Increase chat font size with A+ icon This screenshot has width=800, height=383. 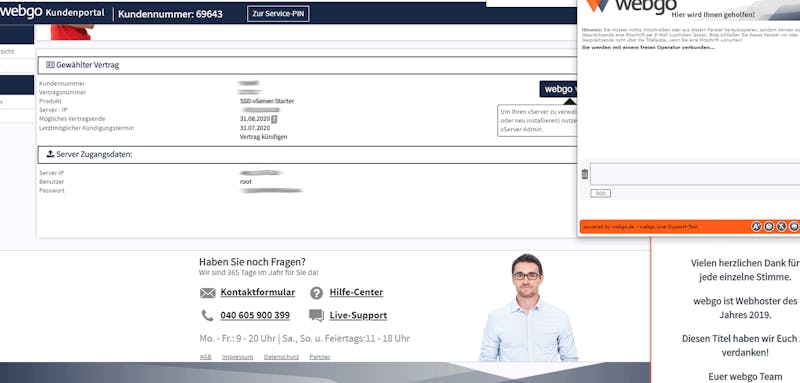756,226
